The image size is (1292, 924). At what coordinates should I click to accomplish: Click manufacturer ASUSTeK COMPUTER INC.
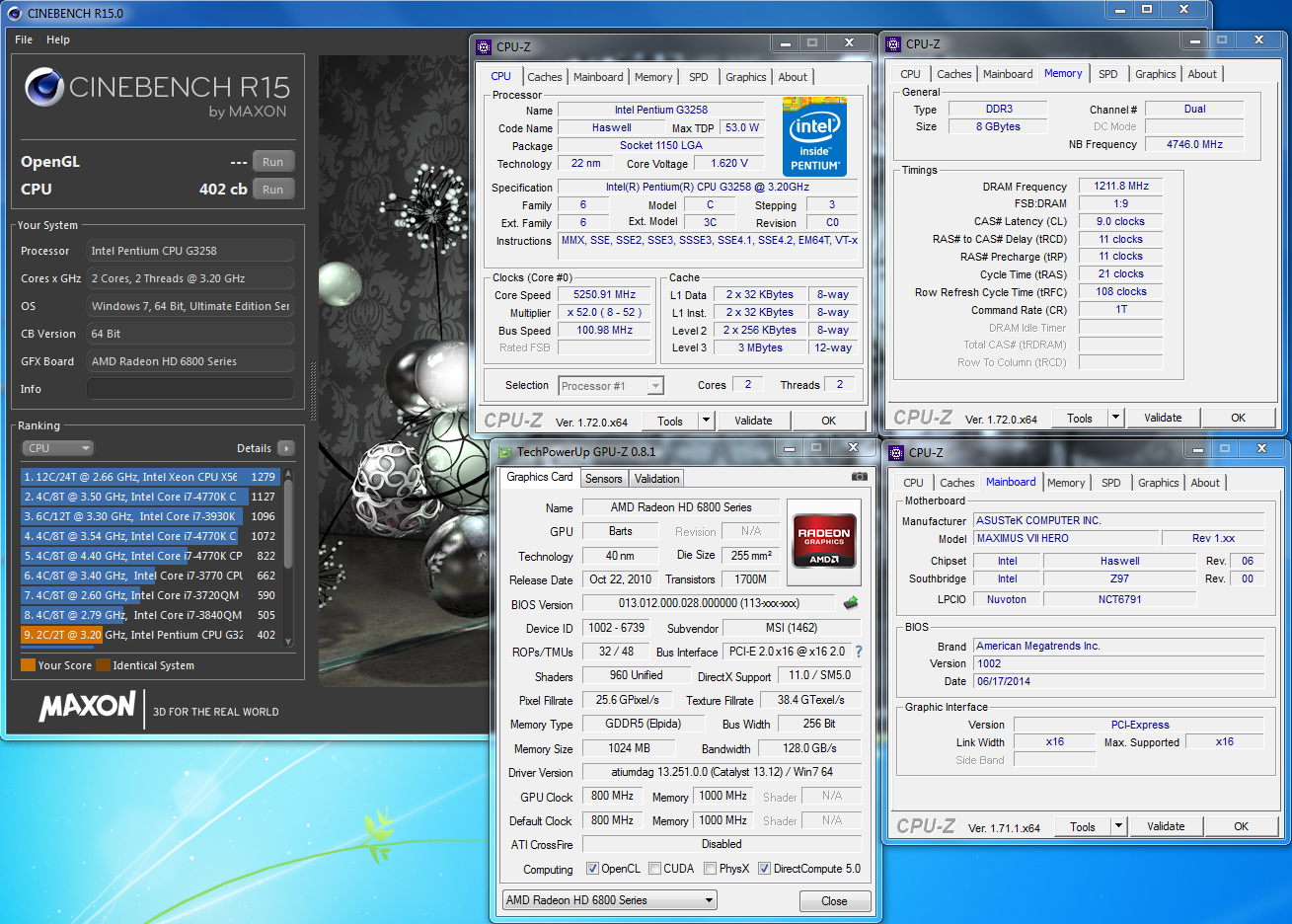coord(1119,520)
